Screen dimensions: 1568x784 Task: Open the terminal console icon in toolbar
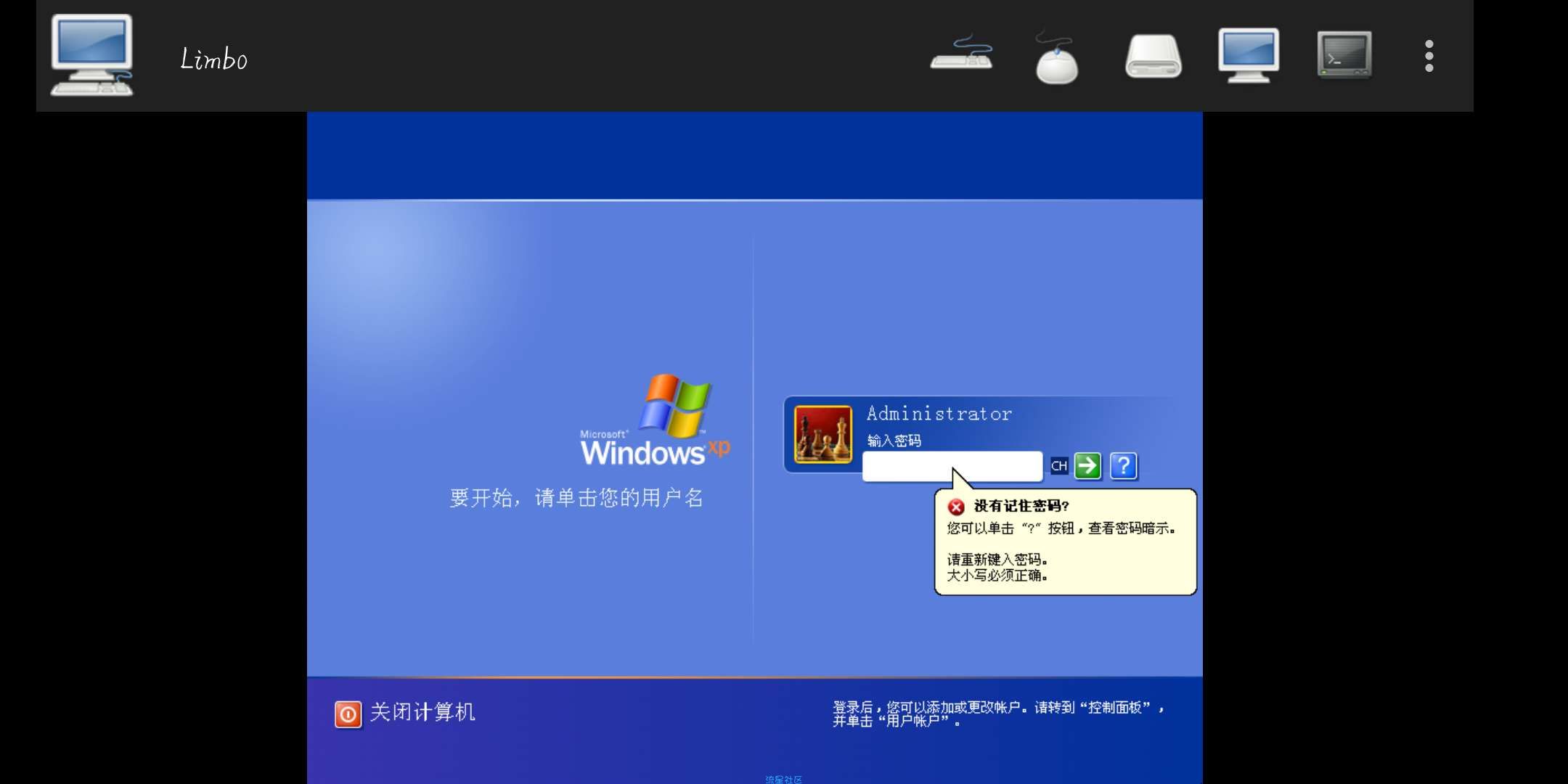(x=1344, y=54)
